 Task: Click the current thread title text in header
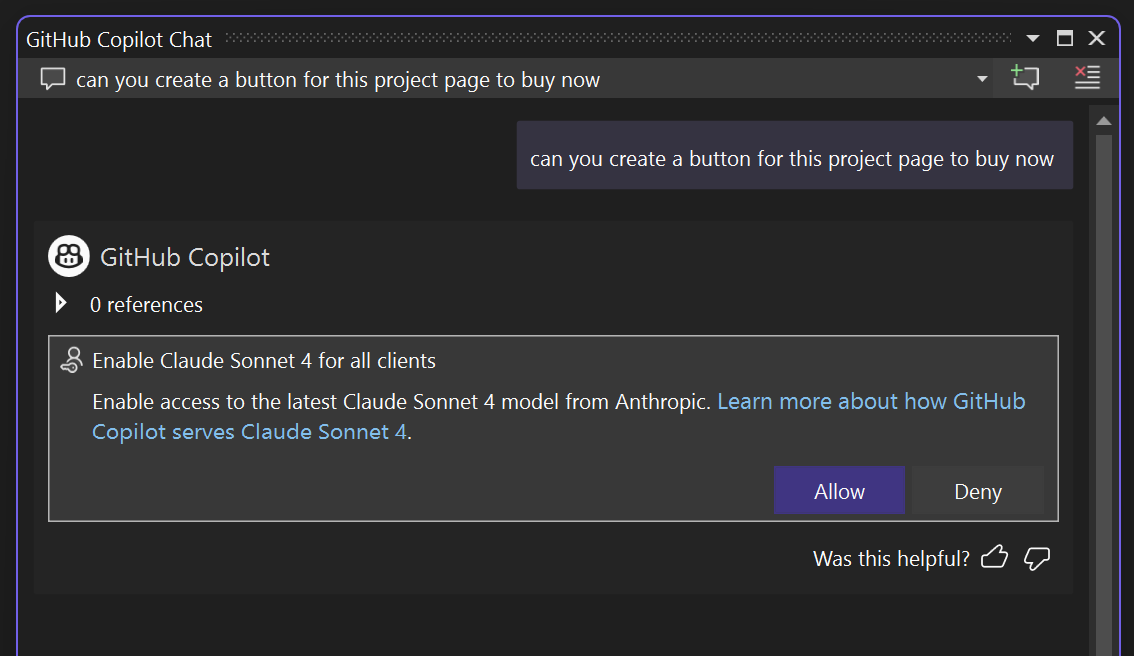338,80
